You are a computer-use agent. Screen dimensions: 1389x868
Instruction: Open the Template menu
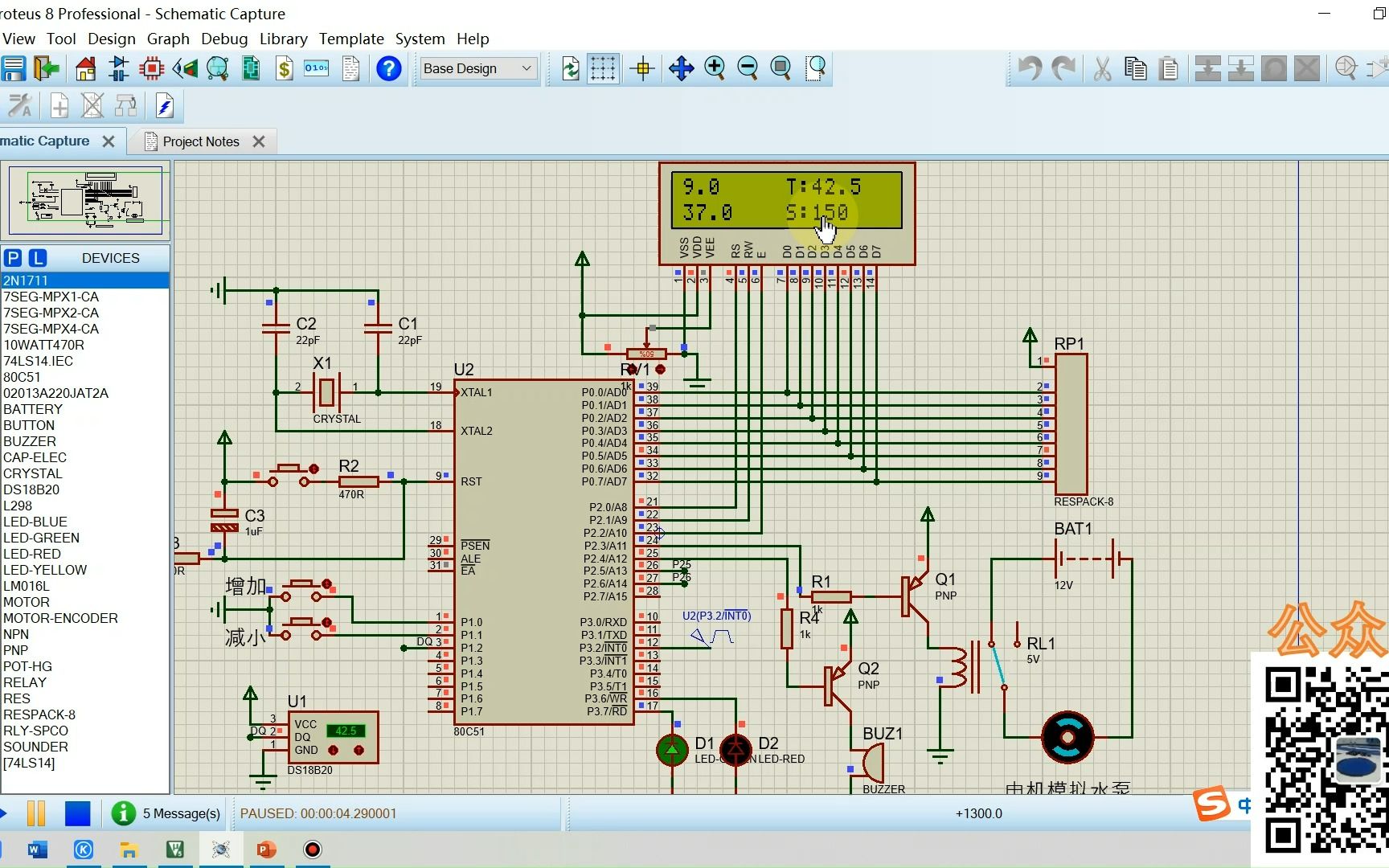351,39
